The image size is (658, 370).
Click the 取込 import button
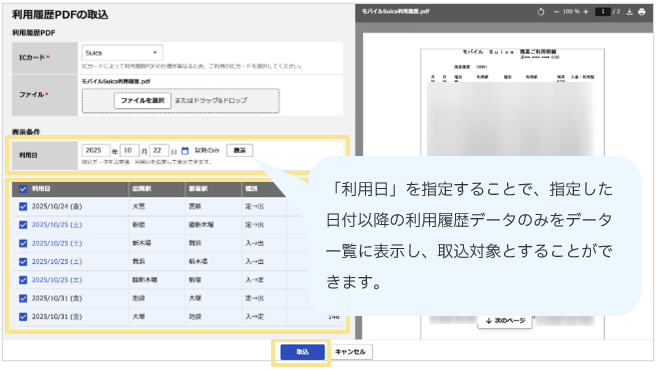coord(302,352)
